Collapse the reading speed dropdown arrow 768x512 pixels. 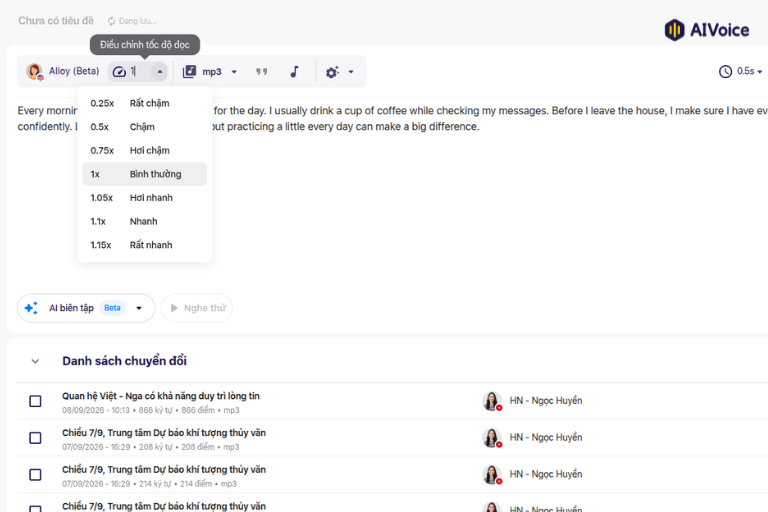click(x=160, y=72)
